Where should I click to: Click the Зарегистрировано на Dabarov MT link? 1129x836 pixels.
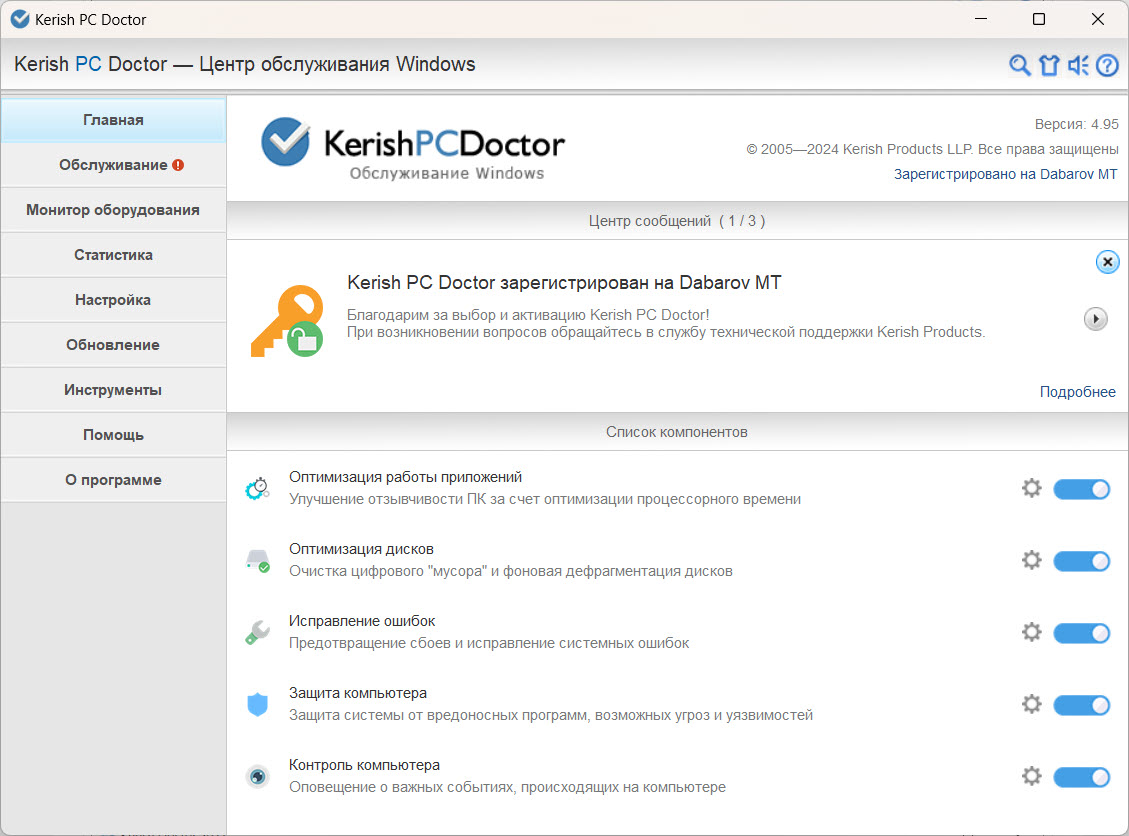tap(1005, 174)
